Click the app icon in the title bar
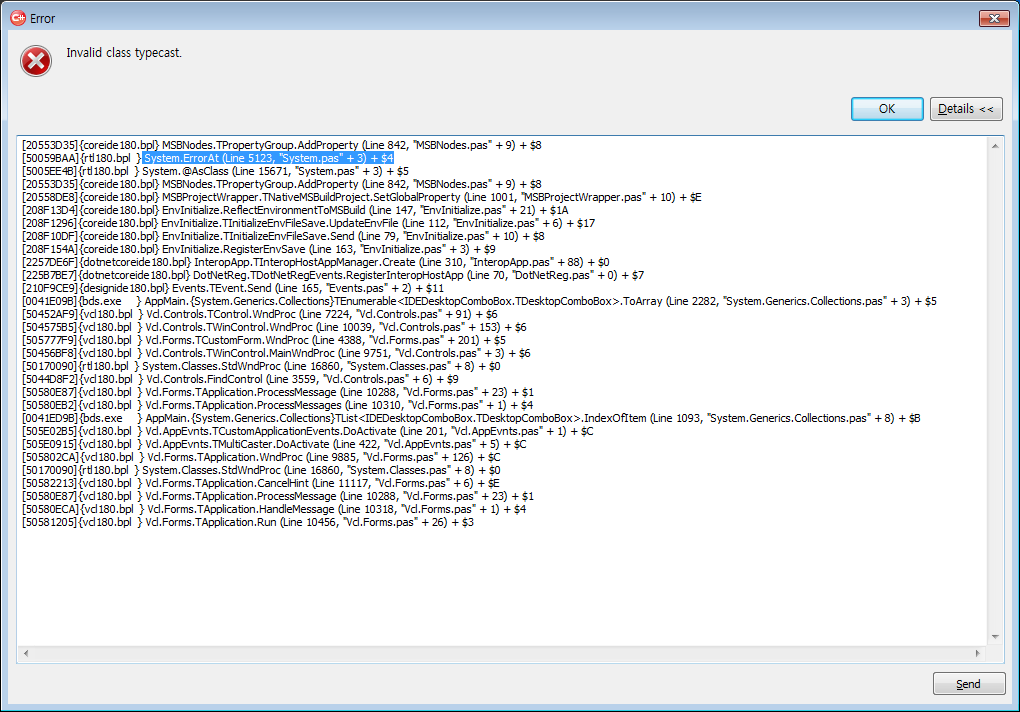 coord(17,18)
